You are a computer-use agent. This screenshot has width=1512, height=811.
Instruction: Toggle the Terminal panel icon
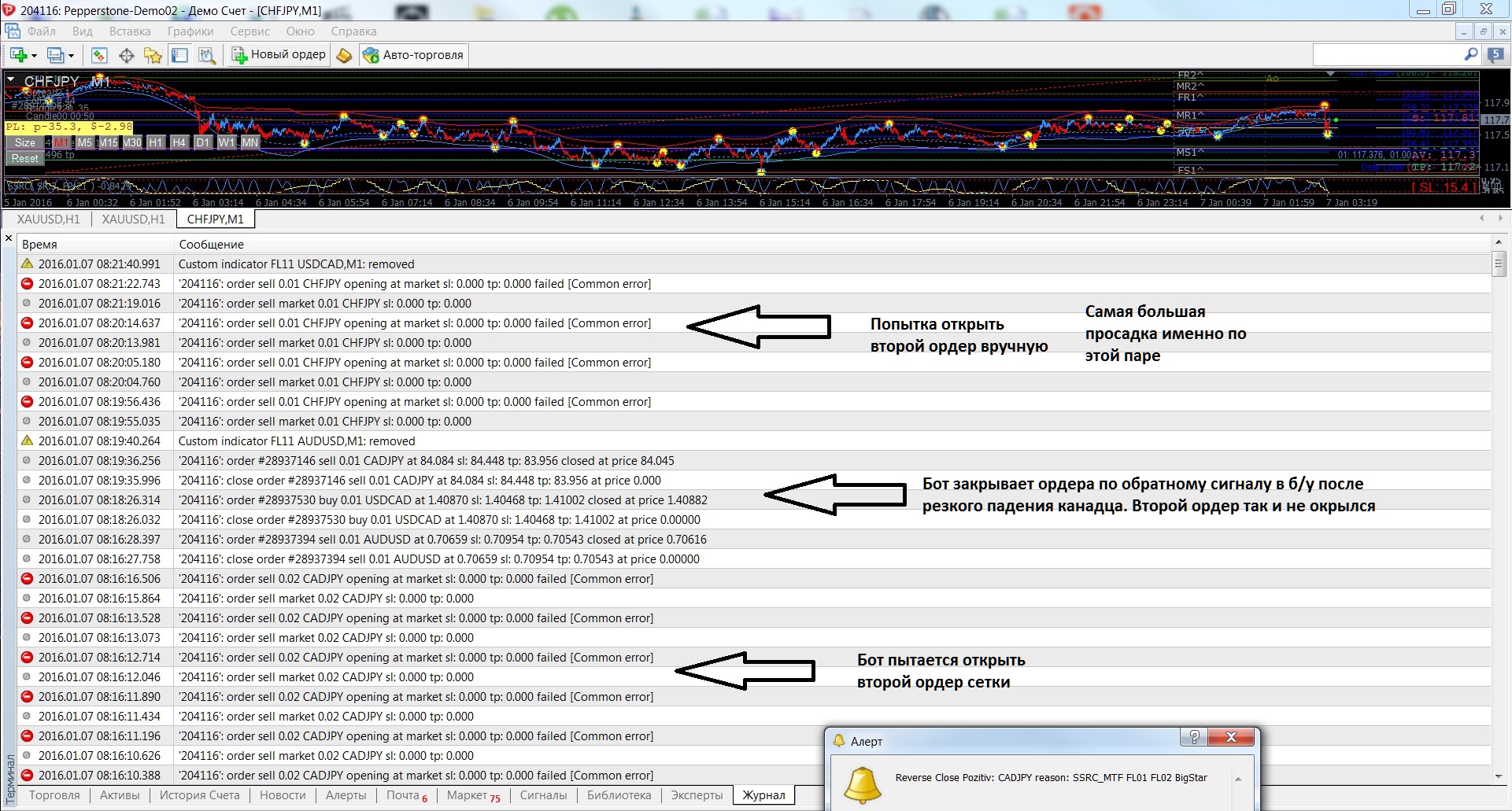(179, 55)
